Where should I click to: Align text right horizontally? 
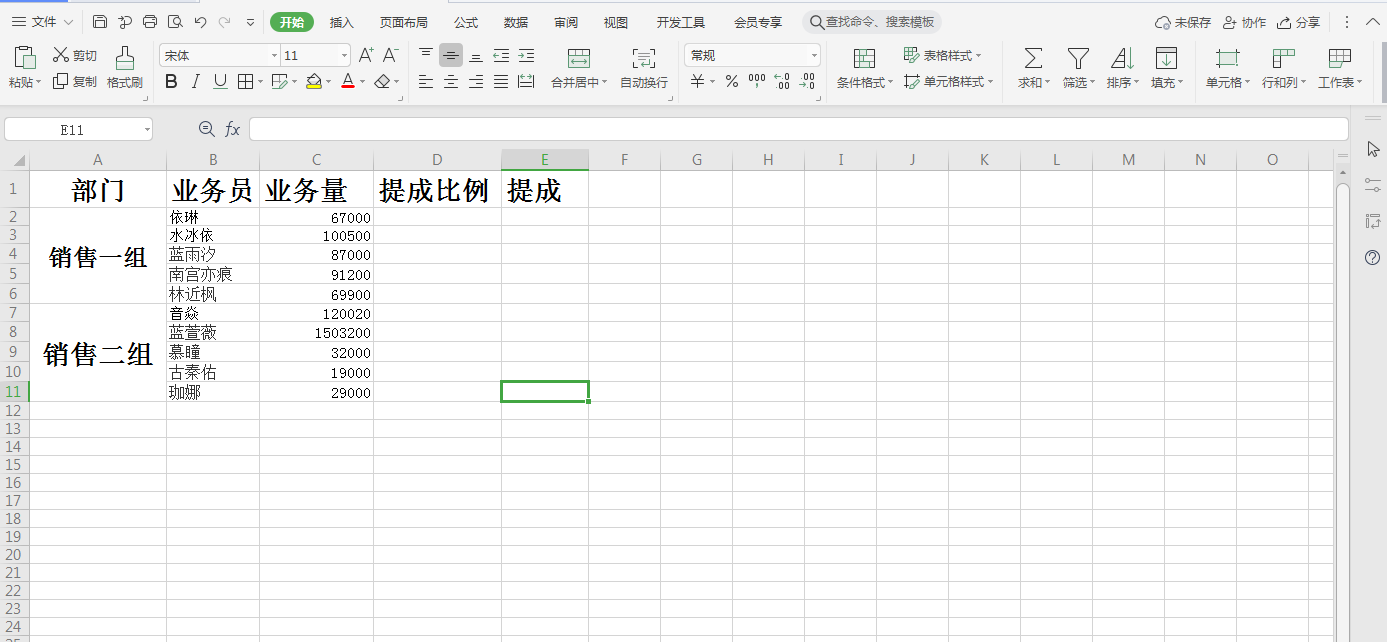point(476,82)
